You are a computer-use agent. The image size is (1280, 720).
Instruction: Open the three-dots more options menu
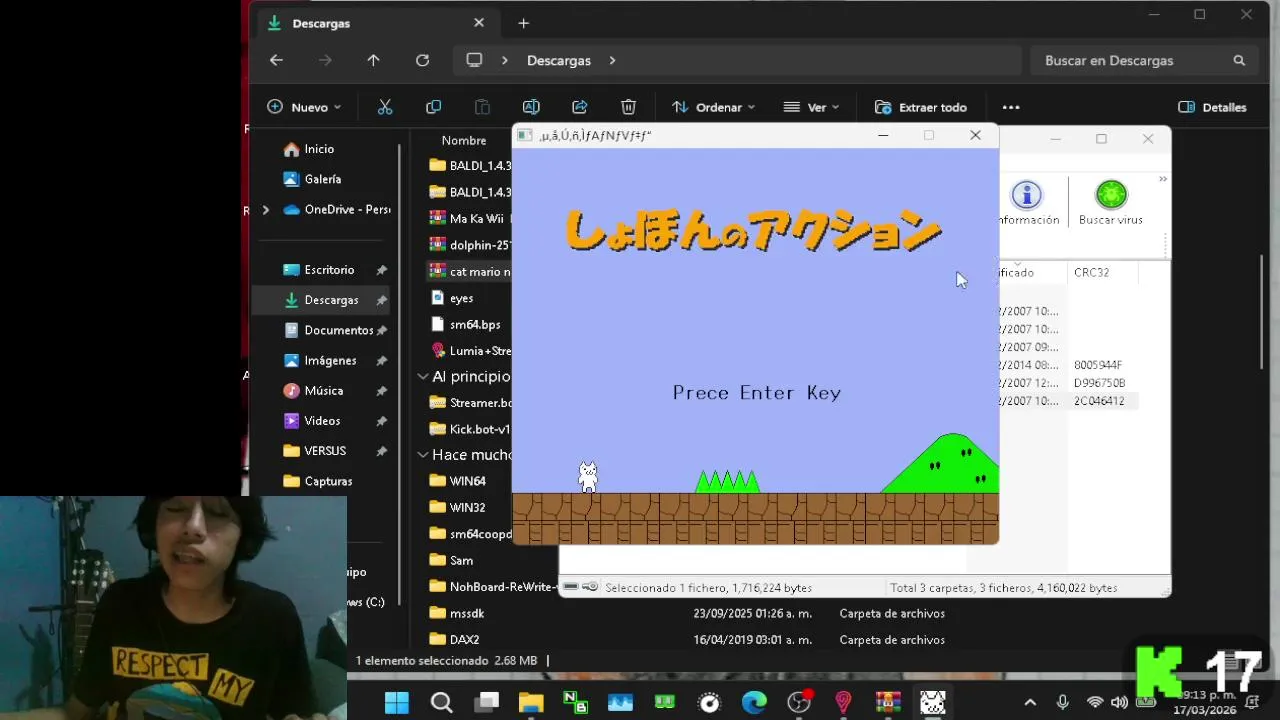[1011, 107]
